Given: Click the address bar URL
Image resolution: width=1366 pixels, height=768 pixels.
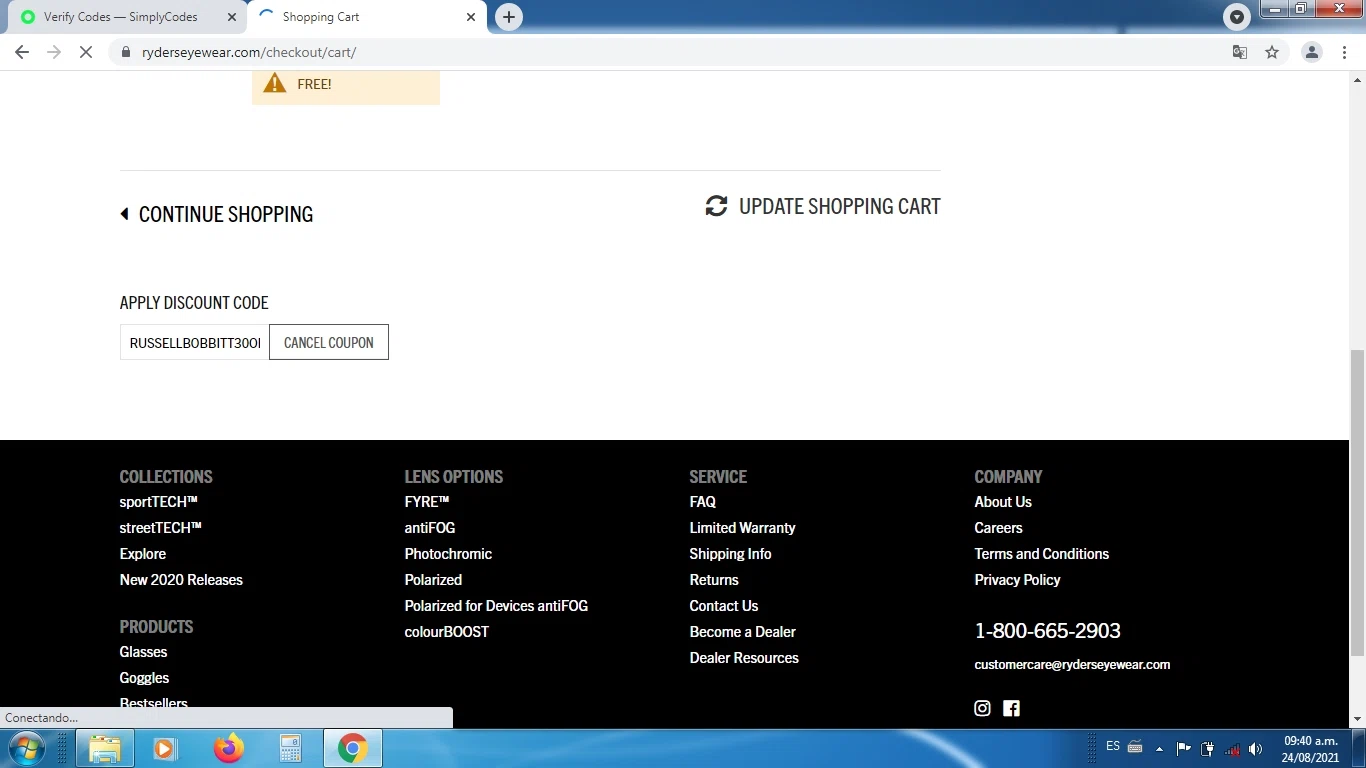Looking at the screenshot, I should (x=249, y=52).
